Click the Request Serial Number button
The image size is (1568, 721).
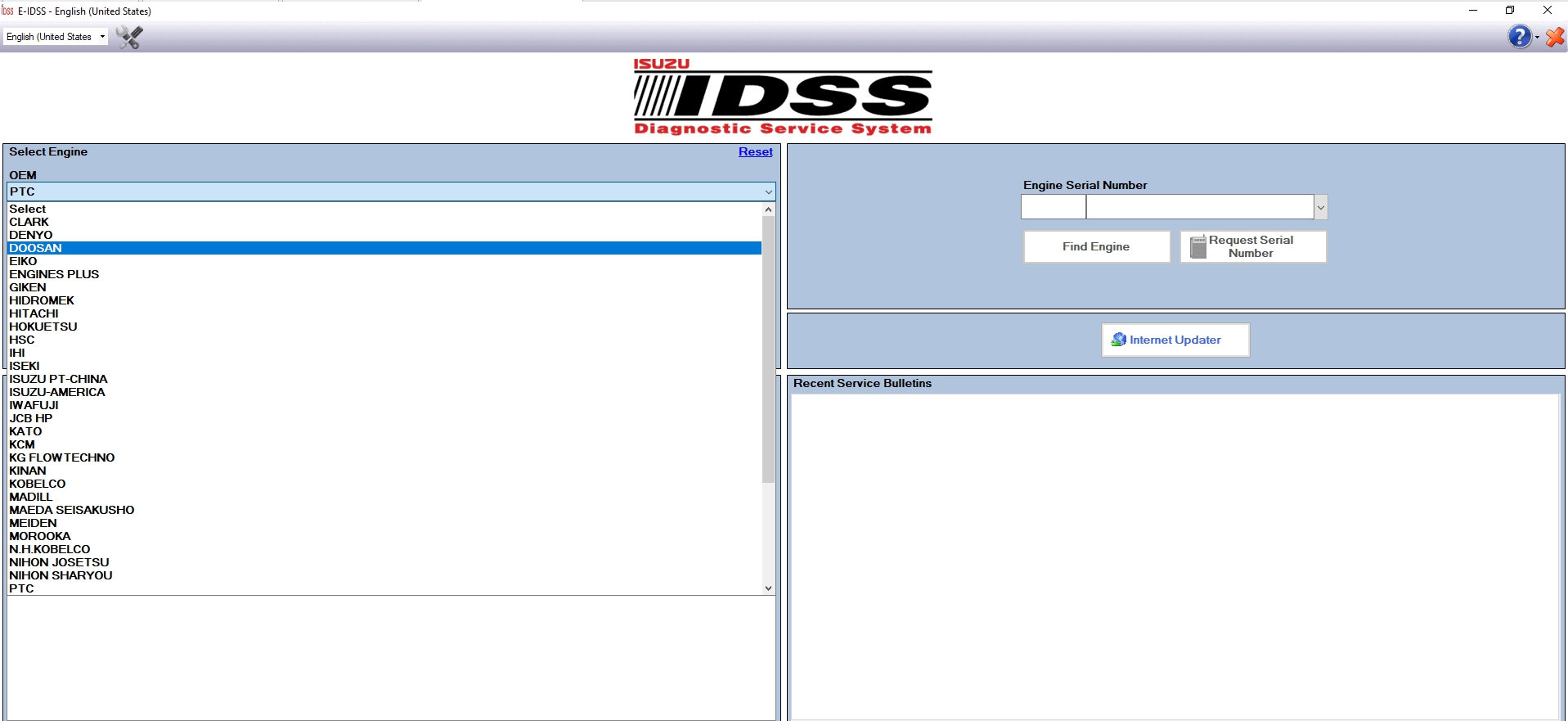1252,246
